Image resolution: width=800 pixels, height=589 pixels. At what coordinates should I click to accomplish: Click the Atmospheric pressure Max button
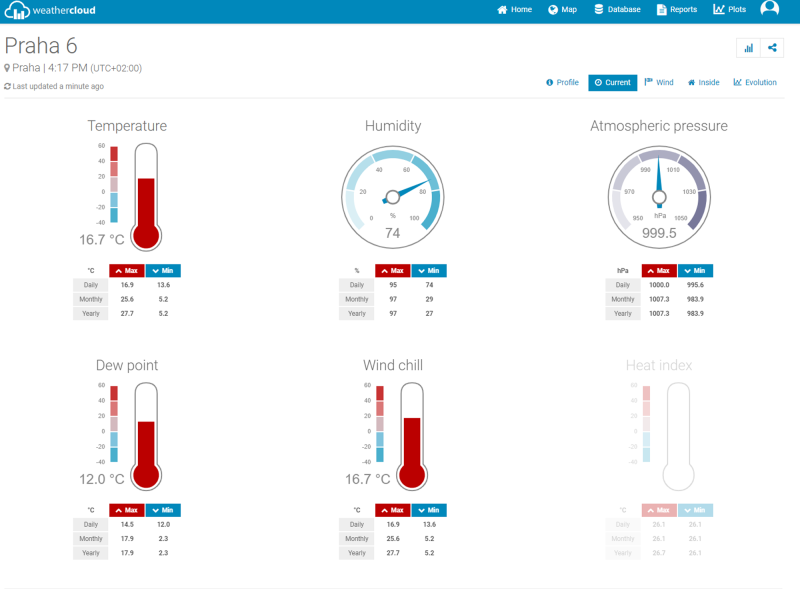tap(659, 271)
